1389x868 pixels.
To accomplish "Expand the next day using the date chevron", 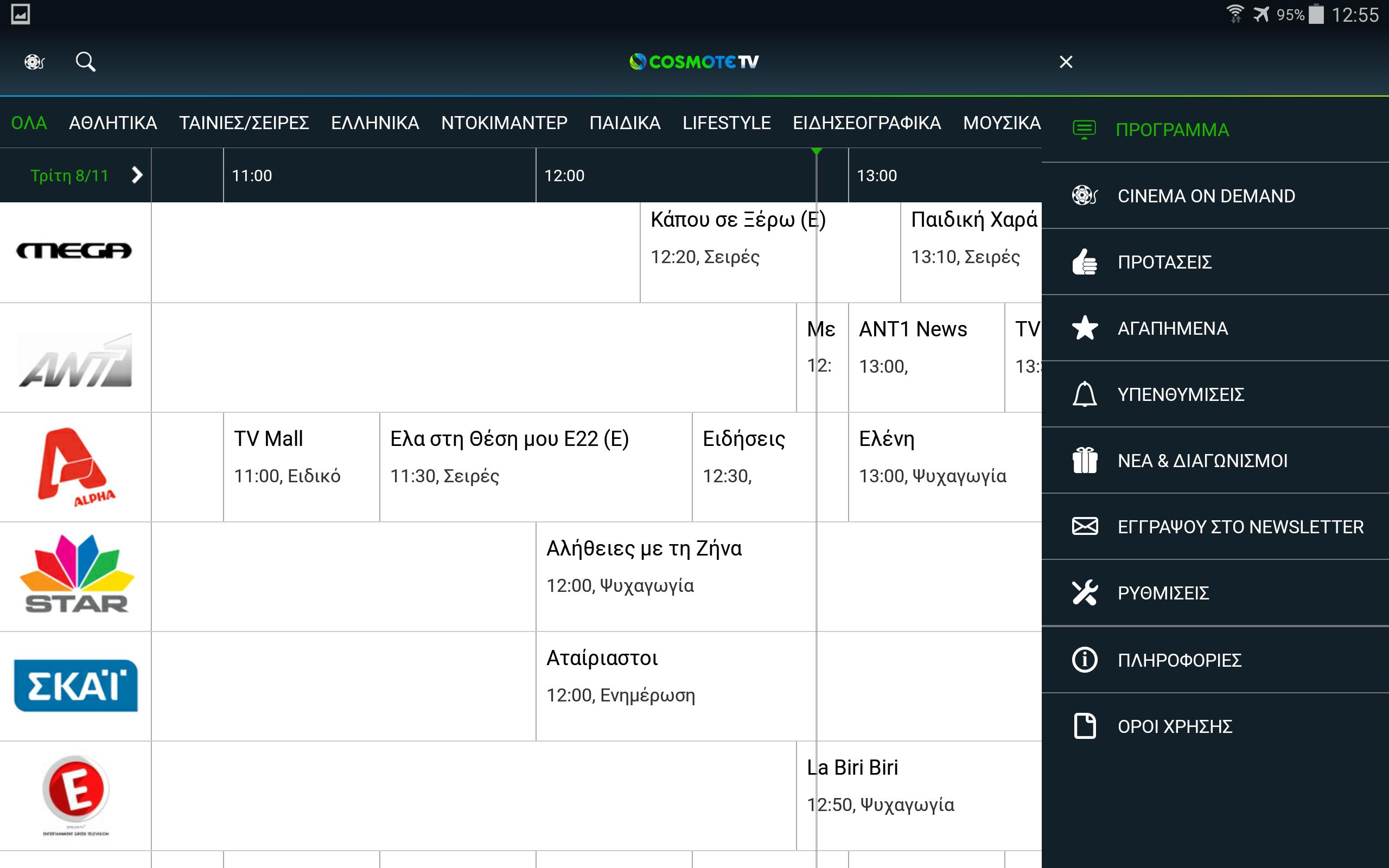I will 138,176.
